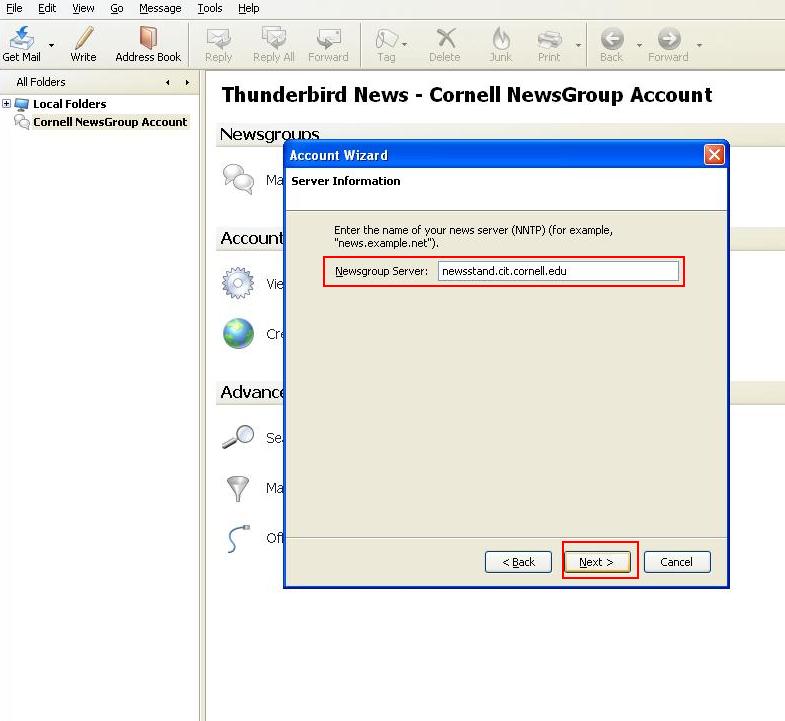This screenshot has height=721, width=785.
Task: Open the Message menu
Action: 160,8
